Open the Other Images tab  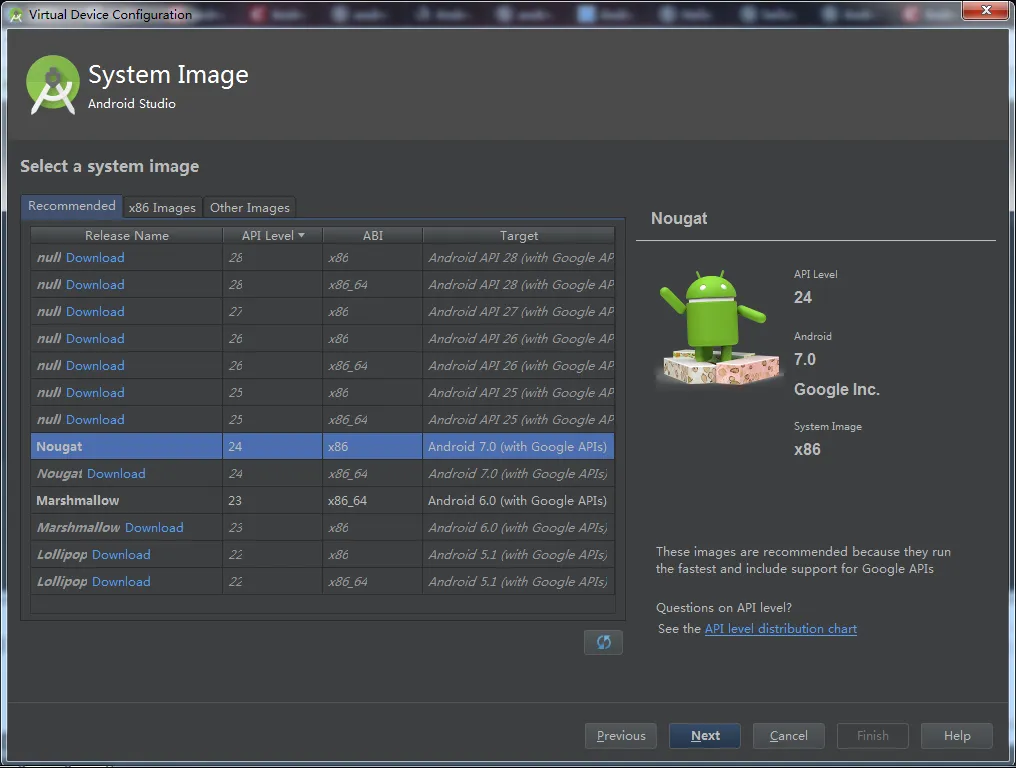[x=250, y=207]
